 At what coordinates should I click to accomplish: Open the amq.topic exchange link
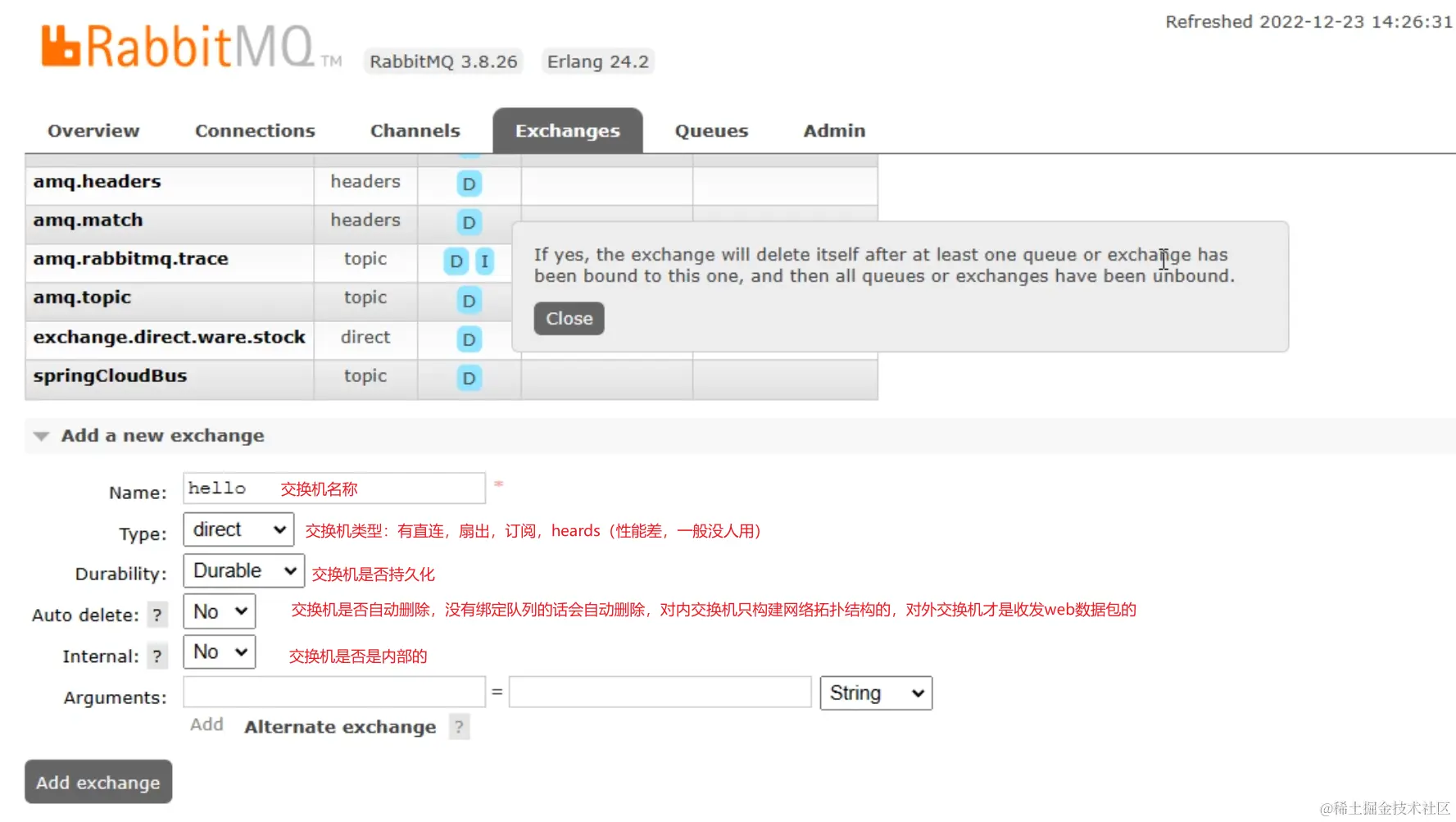click(82, 297)
